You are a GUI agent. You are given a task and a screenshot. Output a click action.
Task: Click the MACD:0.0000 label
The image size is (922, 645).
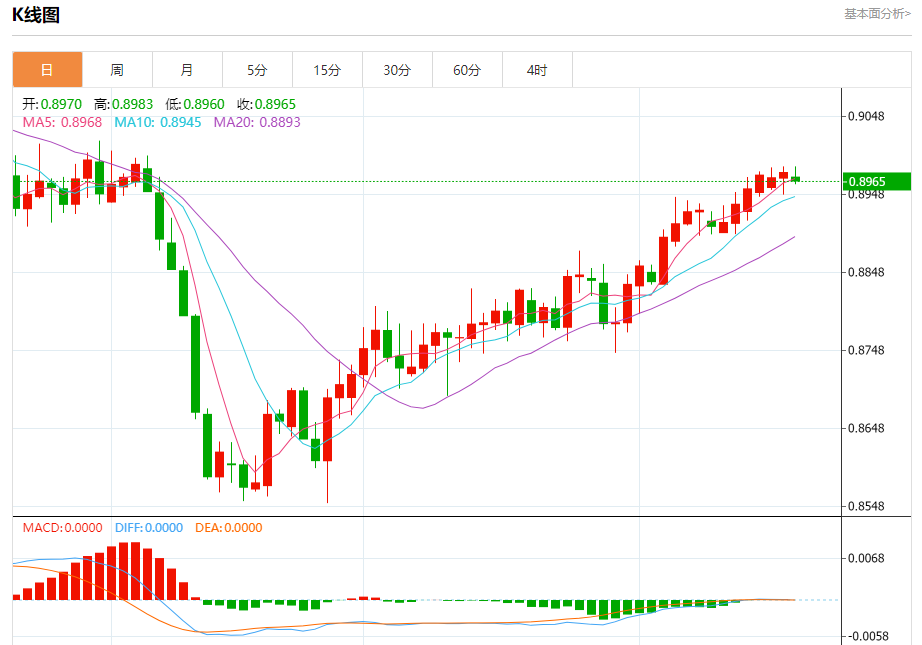[62, 527]
